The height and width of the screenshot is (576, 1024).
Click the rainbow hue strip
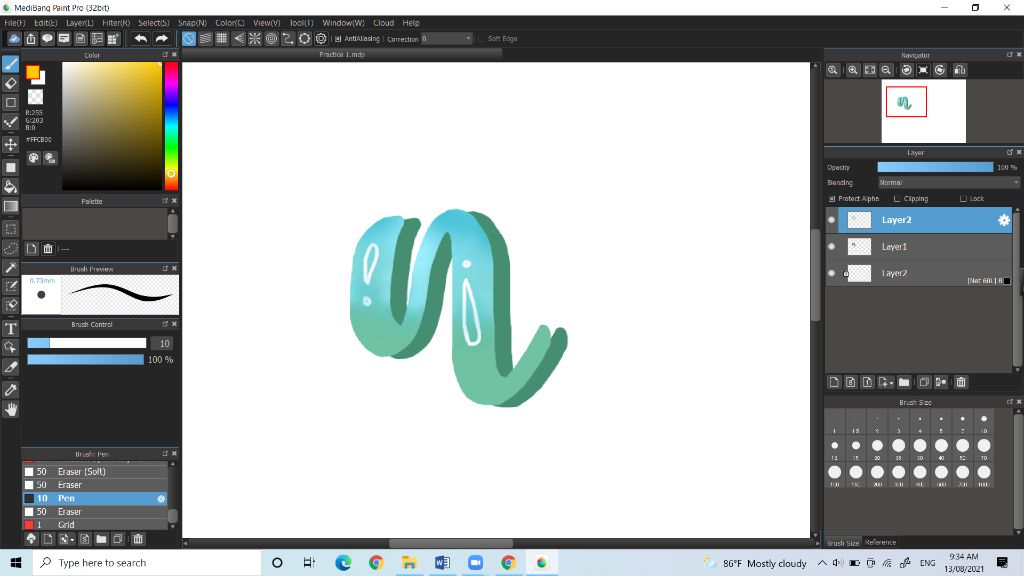(x=171, y=126)
